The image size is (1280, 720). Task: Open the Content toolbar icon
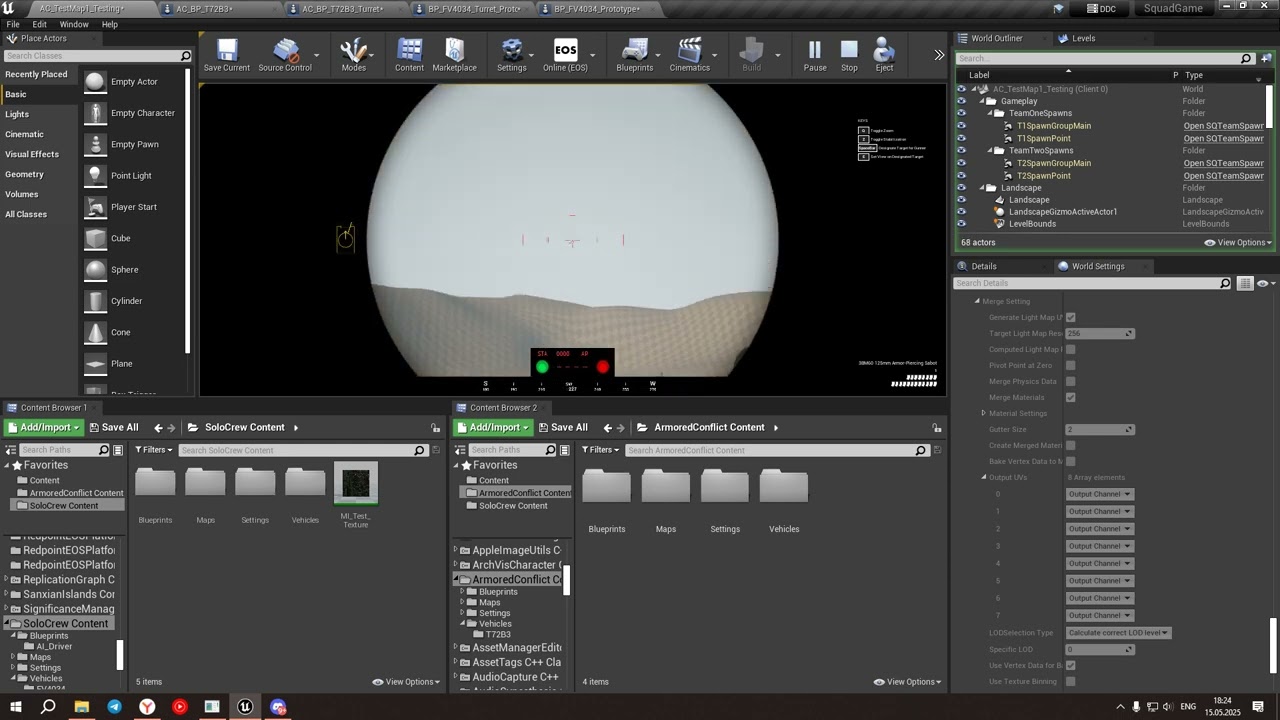coord(409,55)
